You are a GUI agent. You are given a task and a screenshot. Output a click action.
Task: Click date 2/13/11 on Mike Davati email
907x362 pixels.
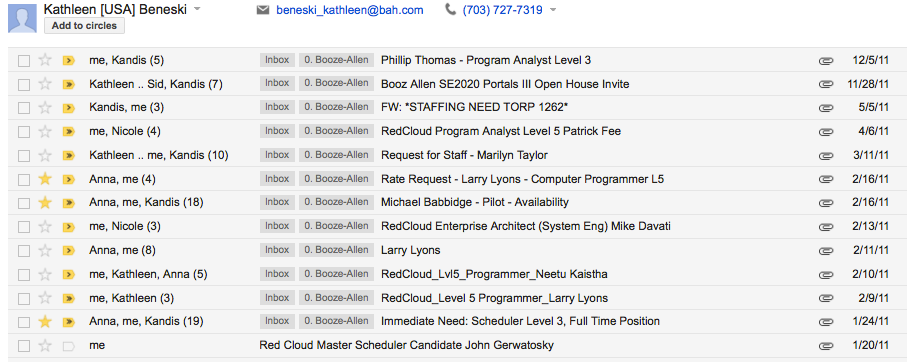871,226
